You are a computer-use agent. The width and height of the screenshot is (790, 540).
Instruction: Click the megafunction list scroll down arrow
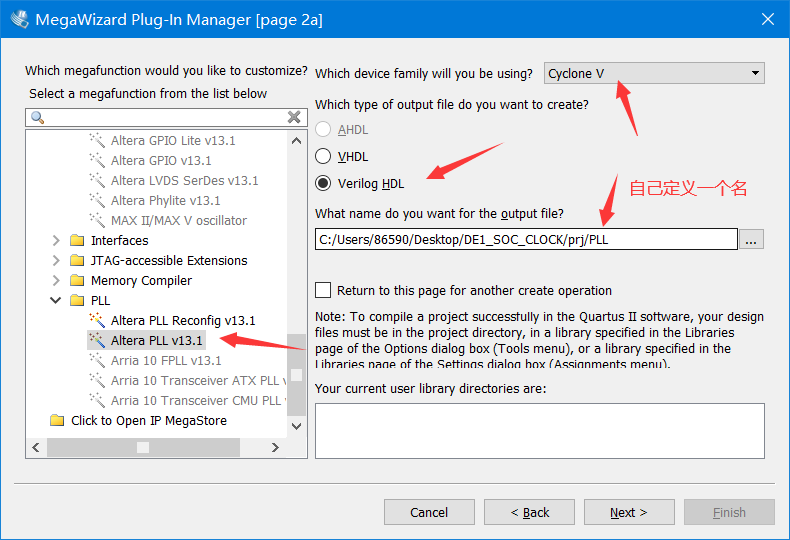[297, 426]
